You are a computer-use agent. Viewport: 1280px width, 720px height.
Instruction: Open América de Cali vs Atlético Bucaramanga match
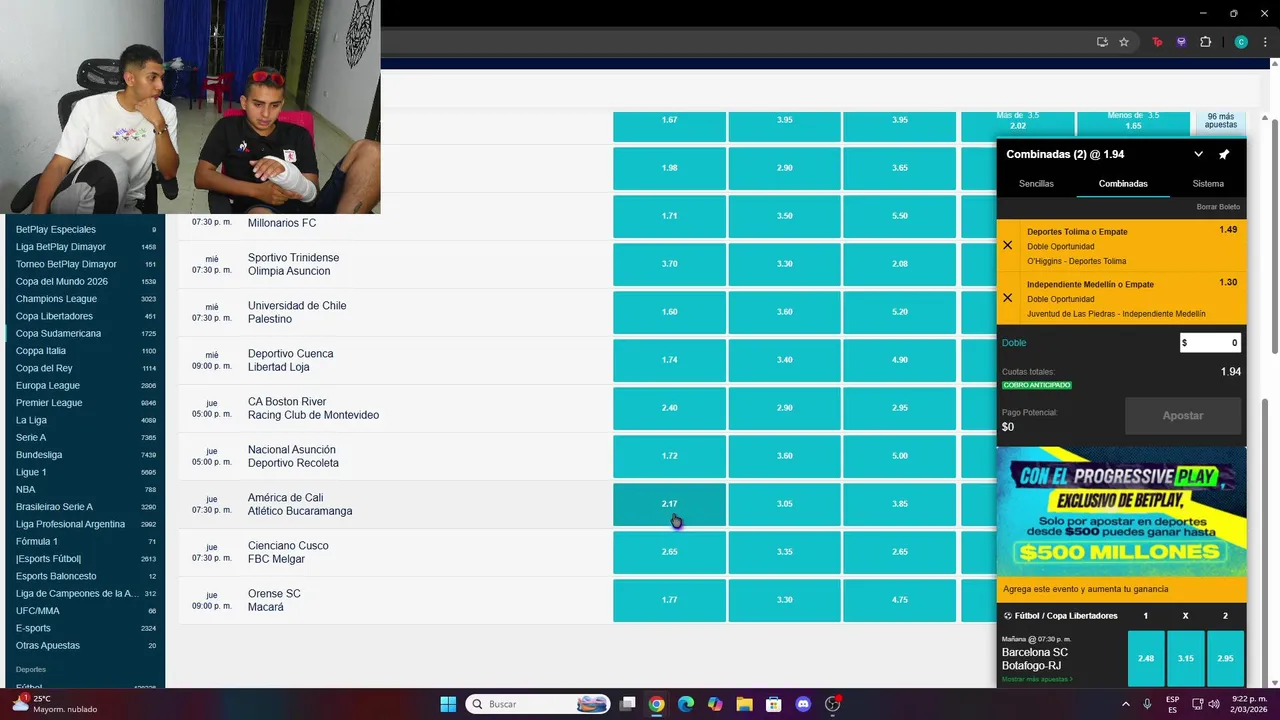[300, 504]
